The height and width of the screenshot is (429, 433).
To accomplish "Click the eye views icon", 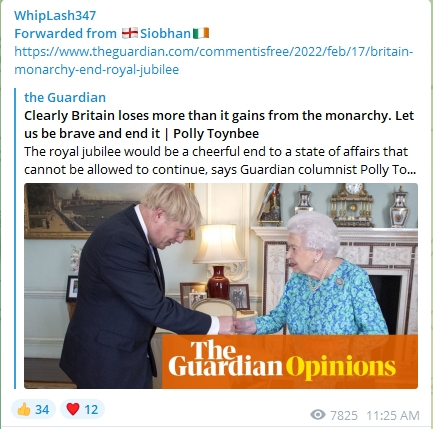I will click(318, 415).
